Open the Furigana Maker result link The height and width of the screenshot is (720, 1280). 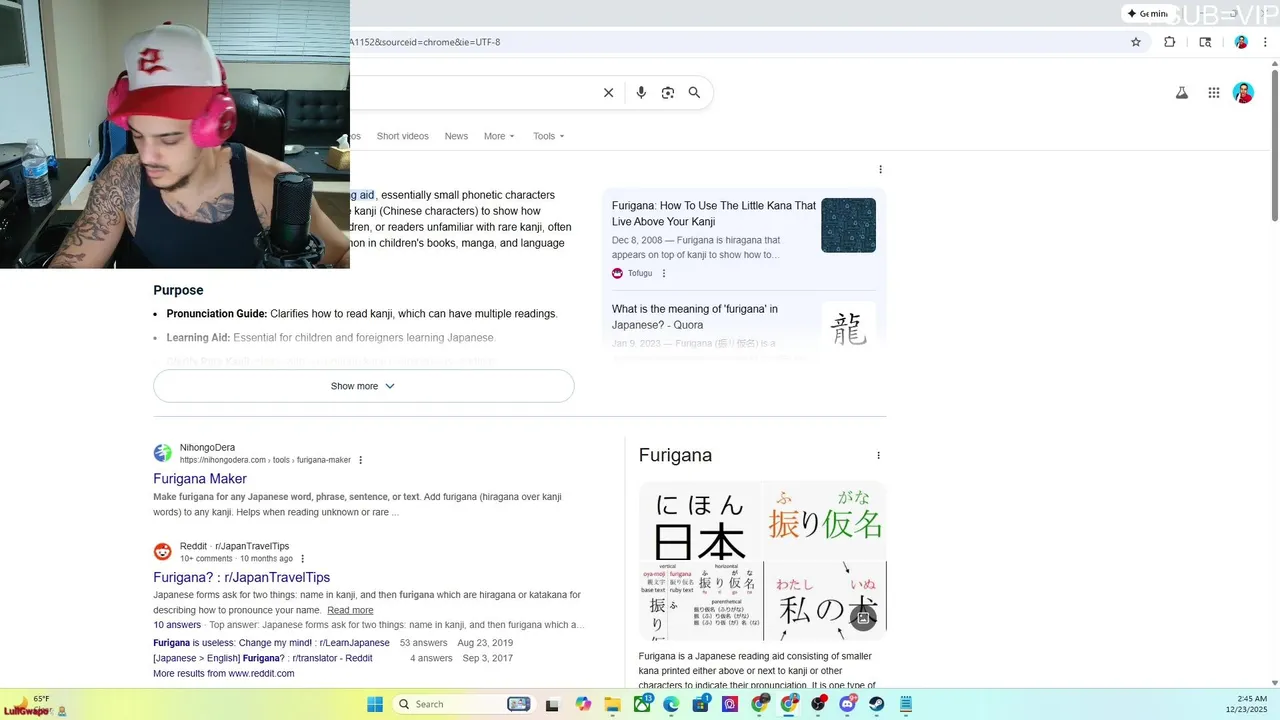point(200,479)
